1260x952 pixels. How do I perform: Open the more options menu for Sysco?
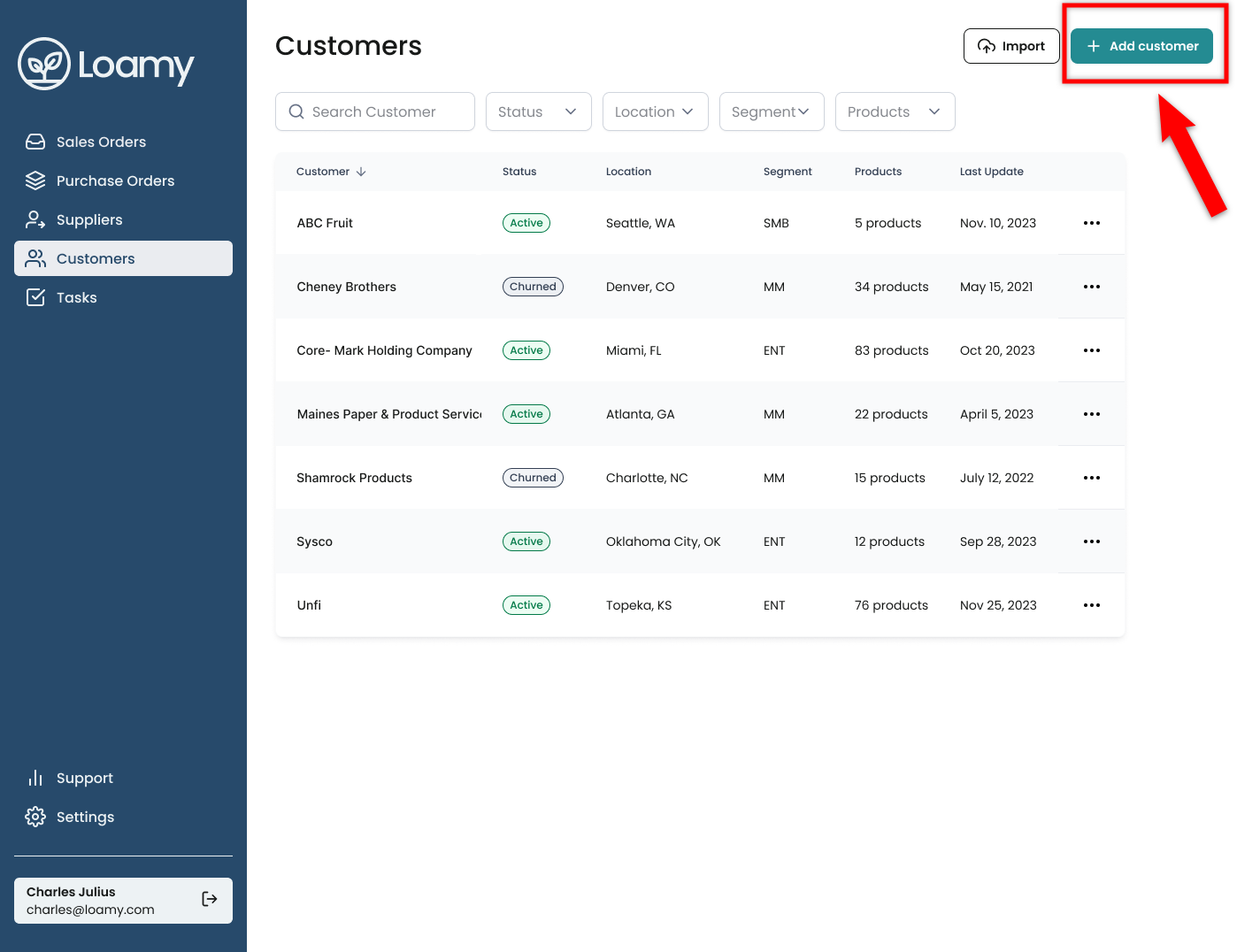[x=1092, y=541]
